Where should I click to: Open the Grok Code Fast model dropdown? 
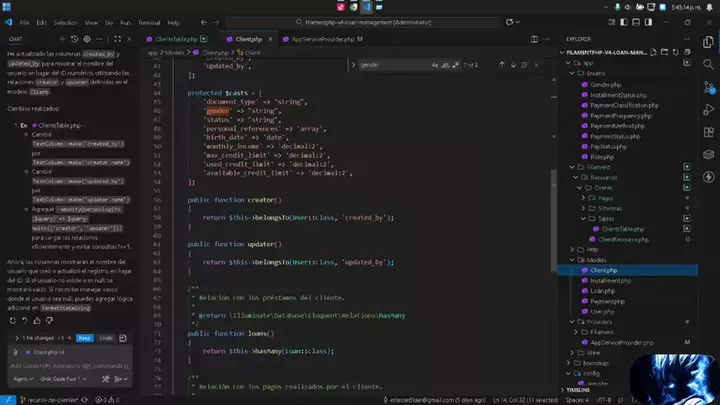(64, 379)
